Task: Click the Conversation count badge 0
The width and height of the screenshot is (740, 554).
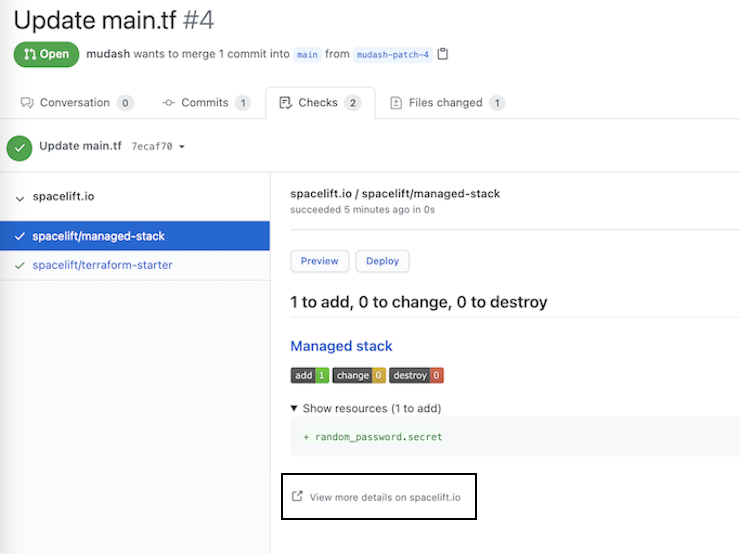Action: pos(125,103)
